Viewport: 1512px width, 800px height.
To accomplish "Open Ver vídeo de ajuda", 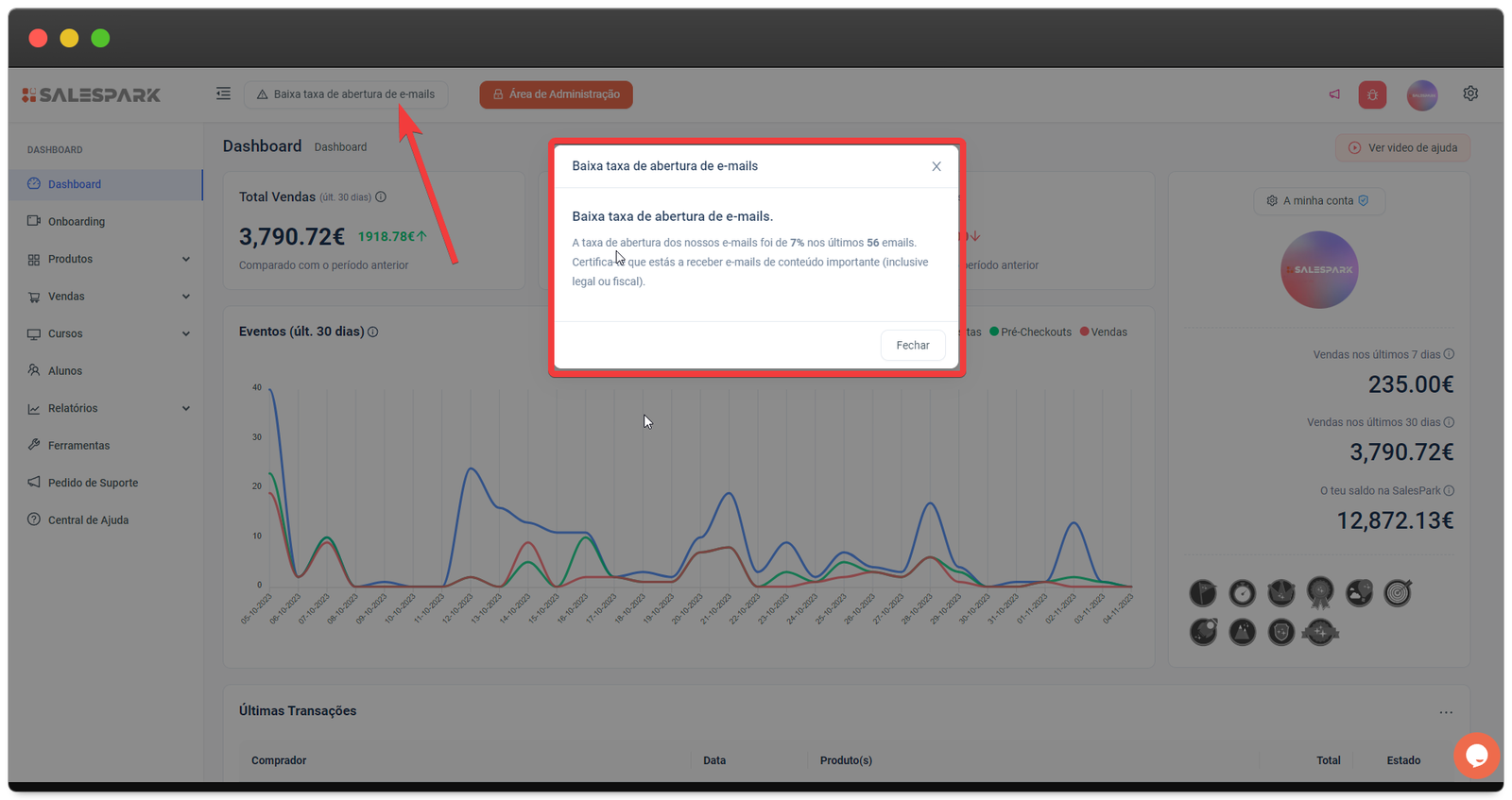I will [x=1402, y=148].
